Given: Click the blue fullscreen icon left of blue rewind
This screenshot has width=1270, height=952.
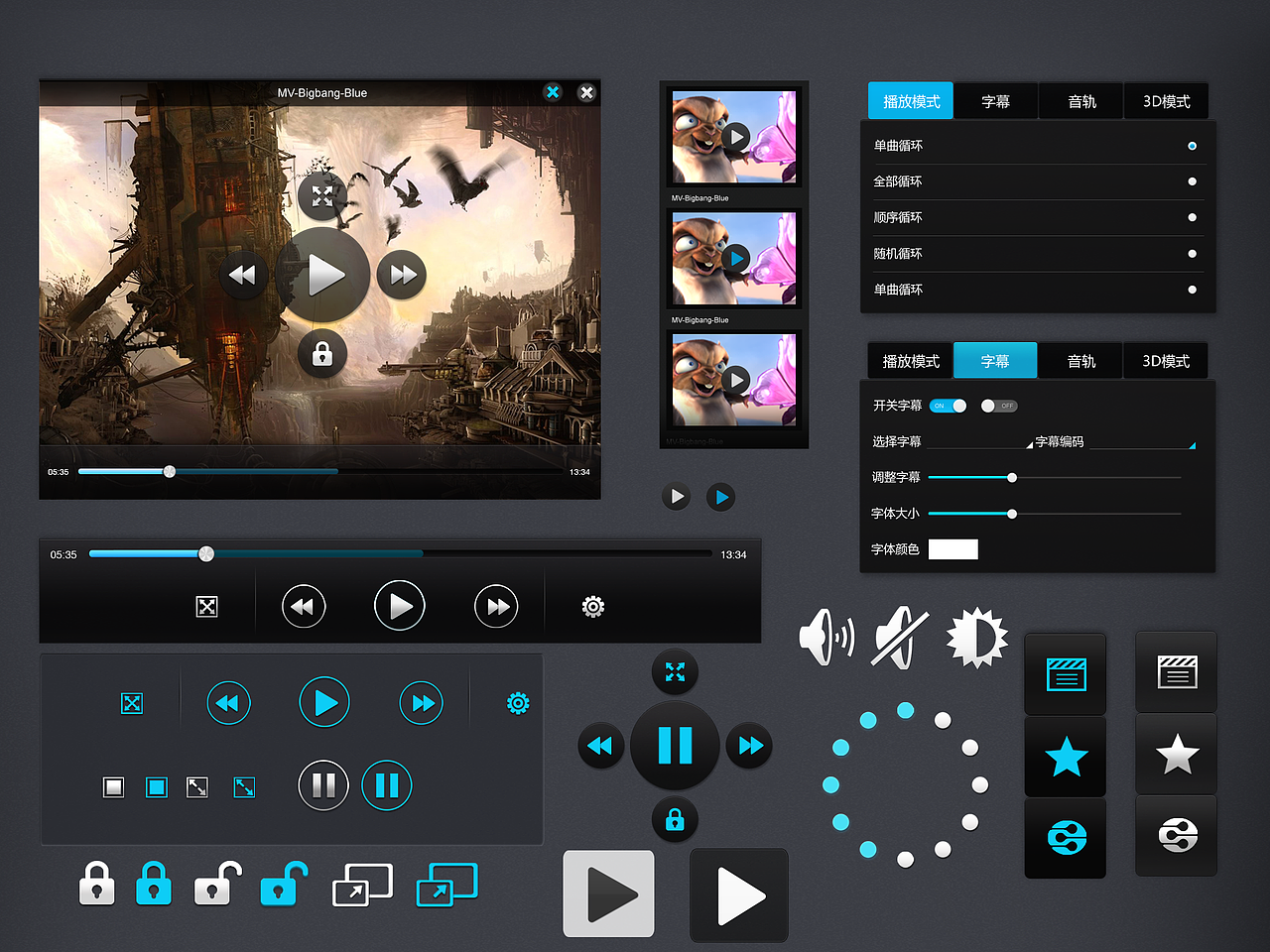Looking at the screenshot, I should pos(132,703).
